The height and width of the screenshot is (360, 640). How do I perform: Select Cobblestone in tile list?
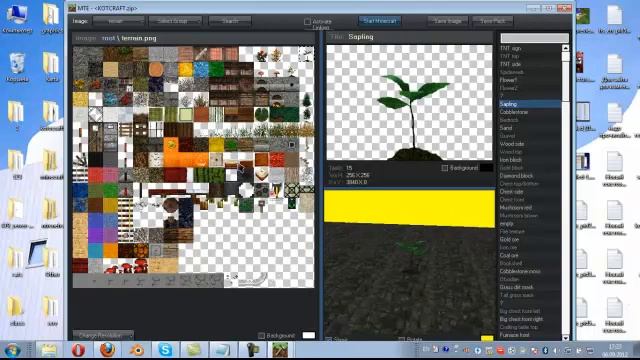pos(530,112)
